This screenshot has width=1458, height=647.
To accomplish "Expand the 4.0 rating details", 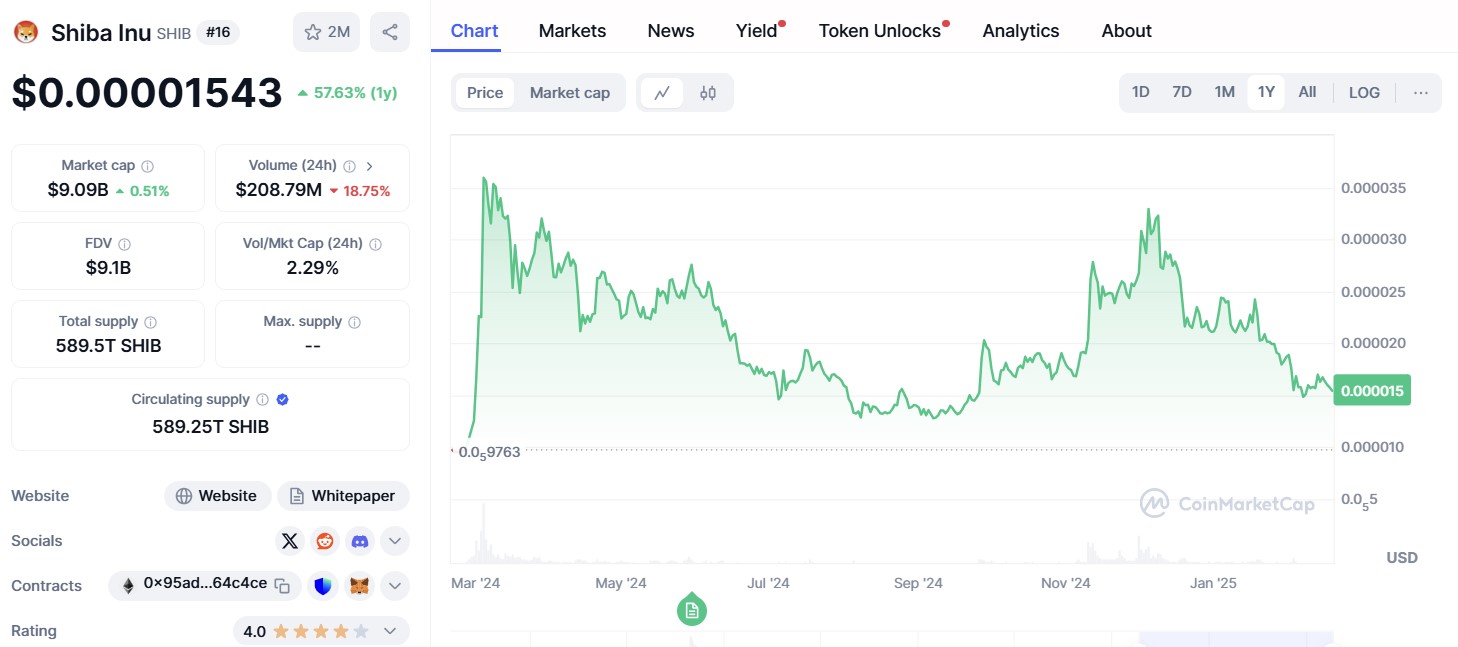I will click(x=390, y=631).
